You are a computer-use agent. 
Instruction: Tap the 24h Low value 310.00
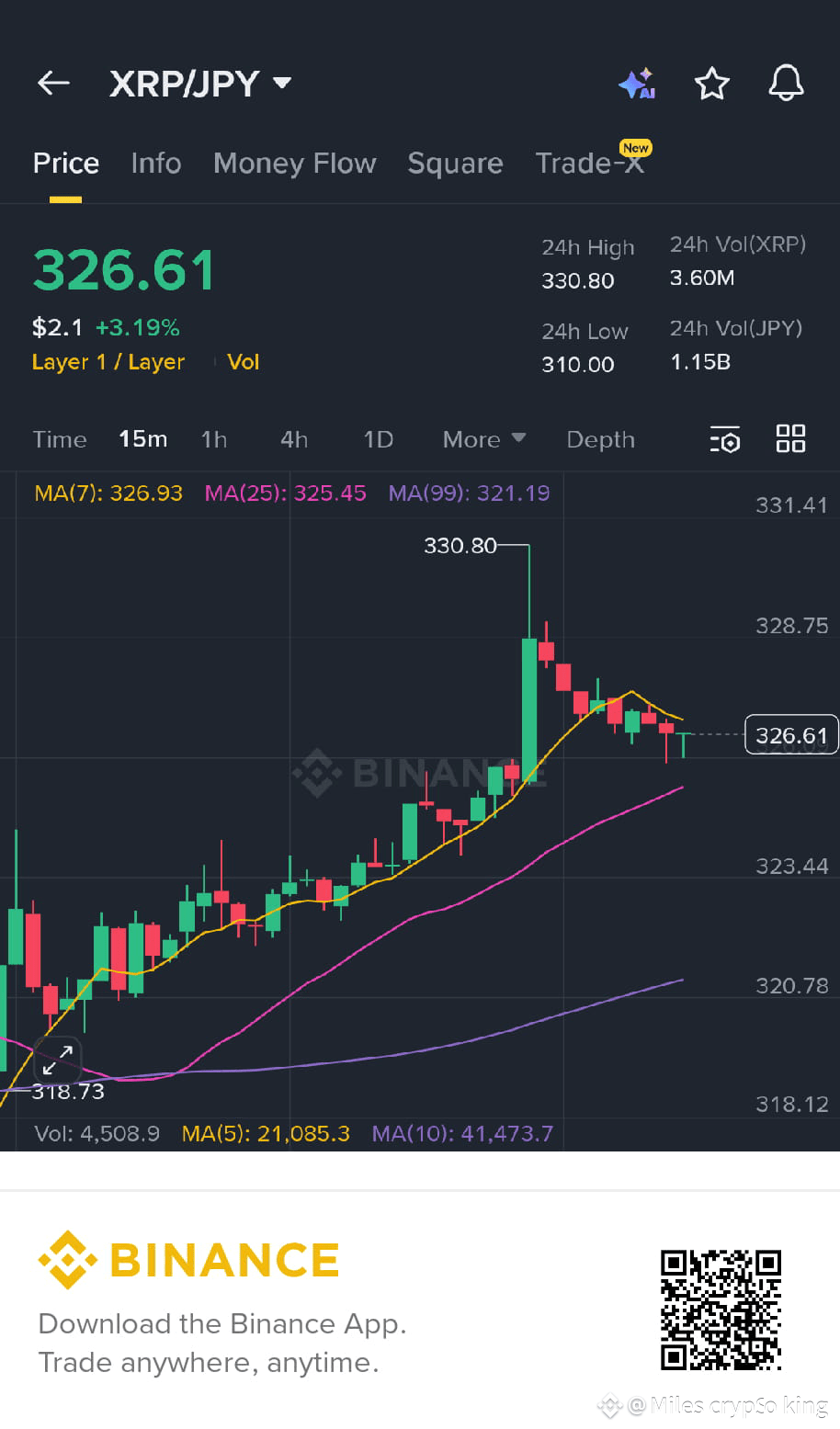click(578, 365)
